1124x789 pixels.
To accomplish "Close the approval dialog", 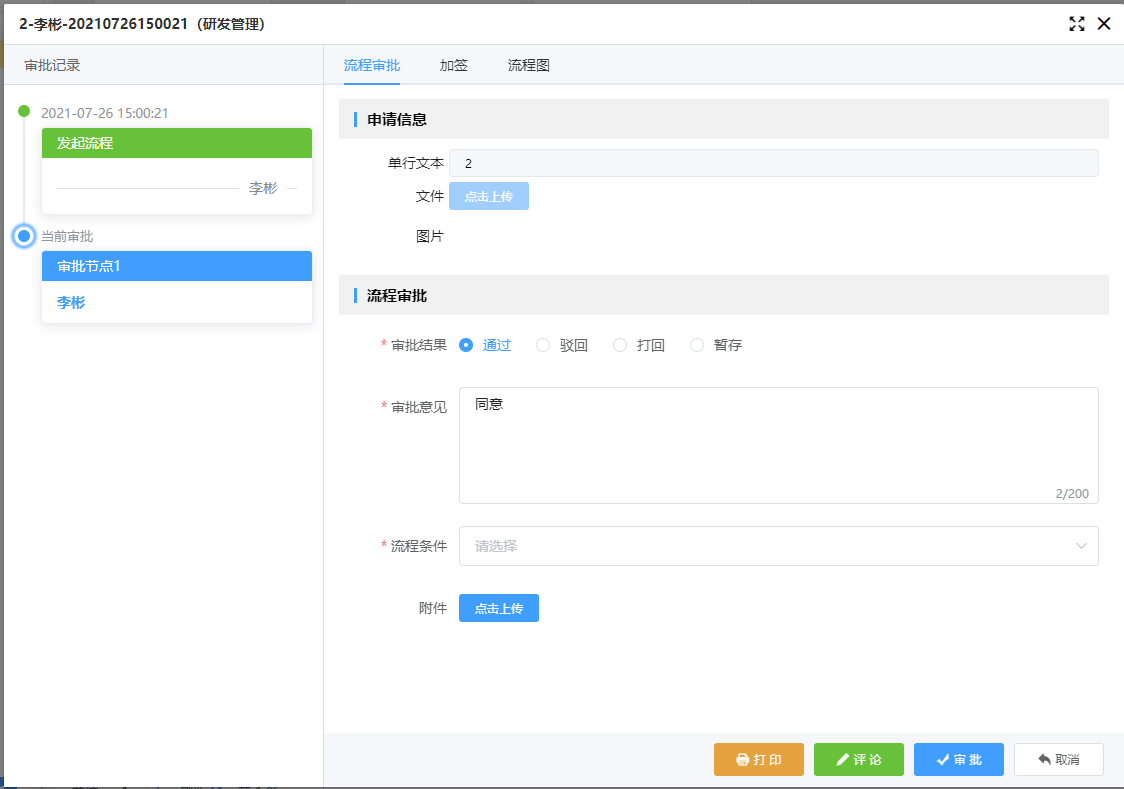I will pyautogui.click(x=1104, y=24).
